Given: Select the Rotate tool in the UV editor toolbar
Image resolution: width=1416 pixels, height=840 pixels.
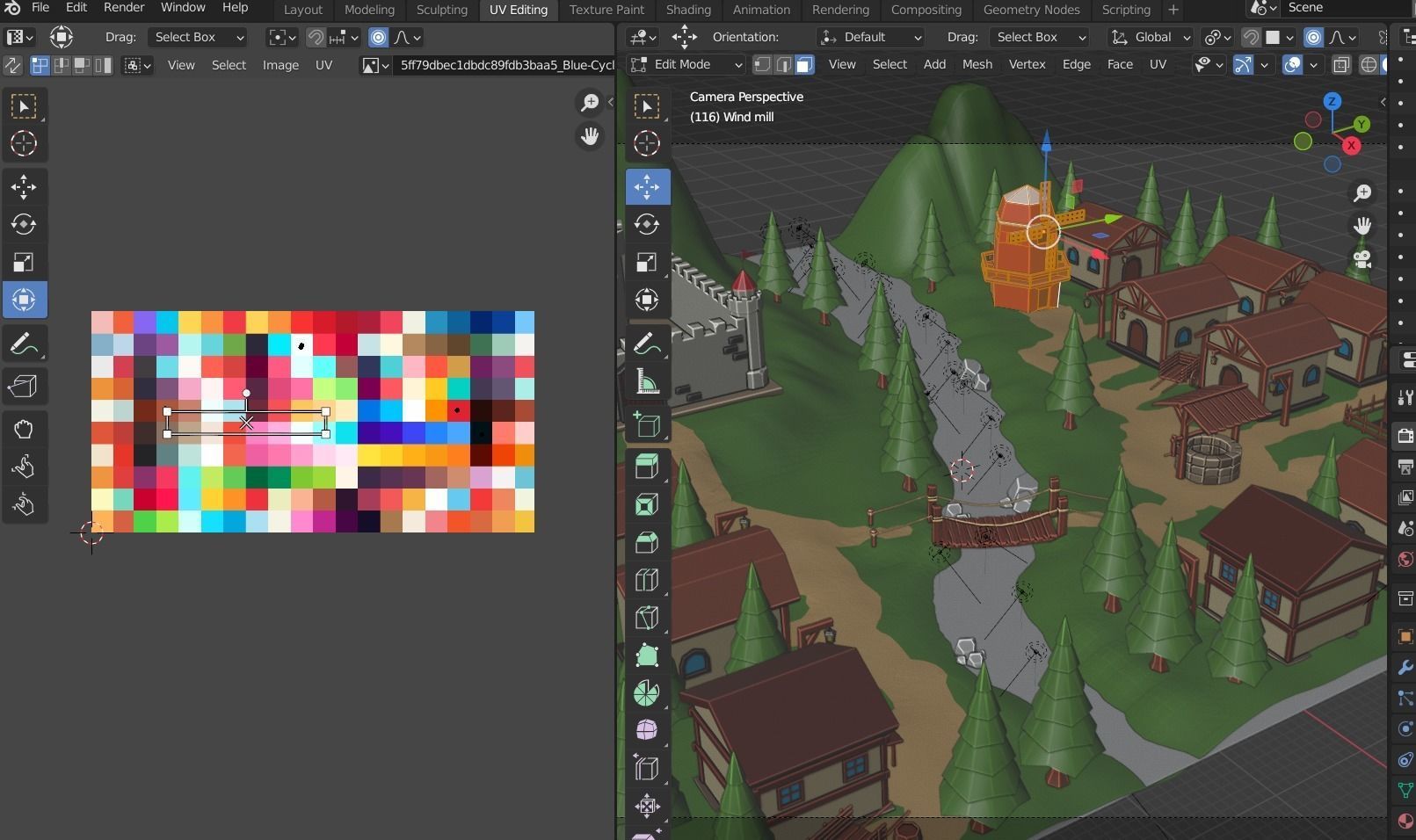Looking at the screenshot, I should point(24,225).
